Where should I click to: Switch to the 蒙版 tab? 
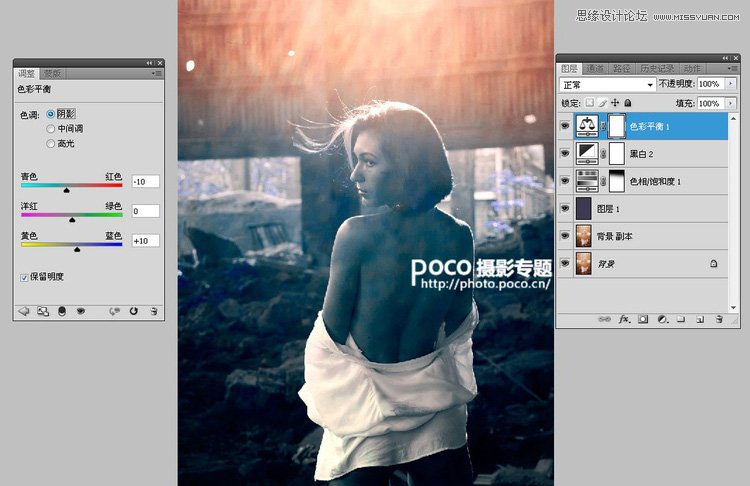(52, 74)
